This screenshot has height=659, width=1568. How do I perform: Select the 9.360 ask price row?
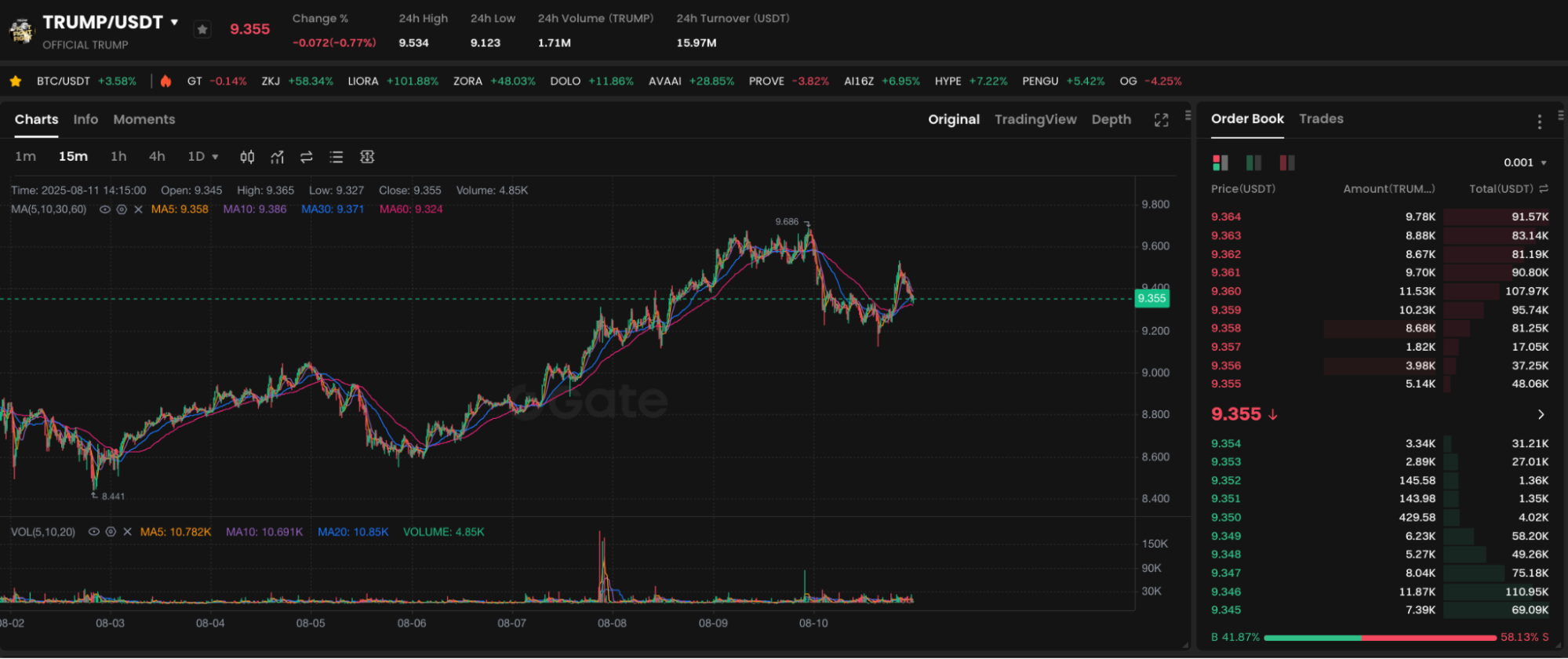[1380, 291]
